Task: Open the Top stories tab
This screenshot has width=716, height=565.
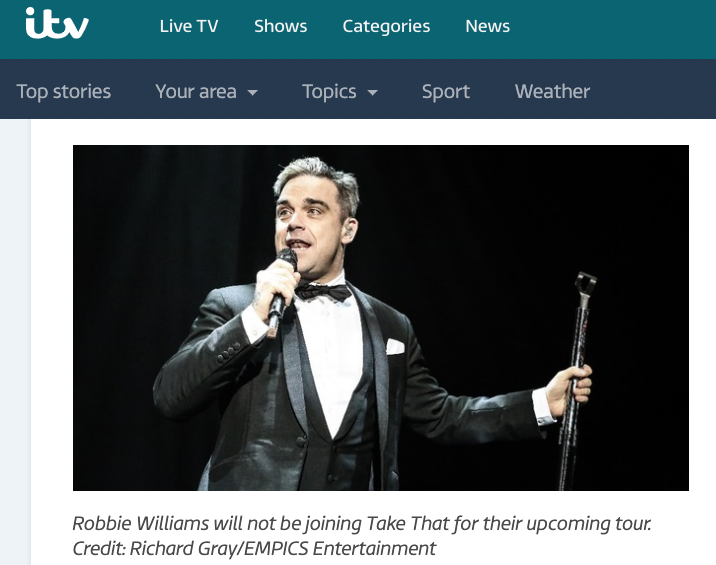Action: click(x=64, y=91)
